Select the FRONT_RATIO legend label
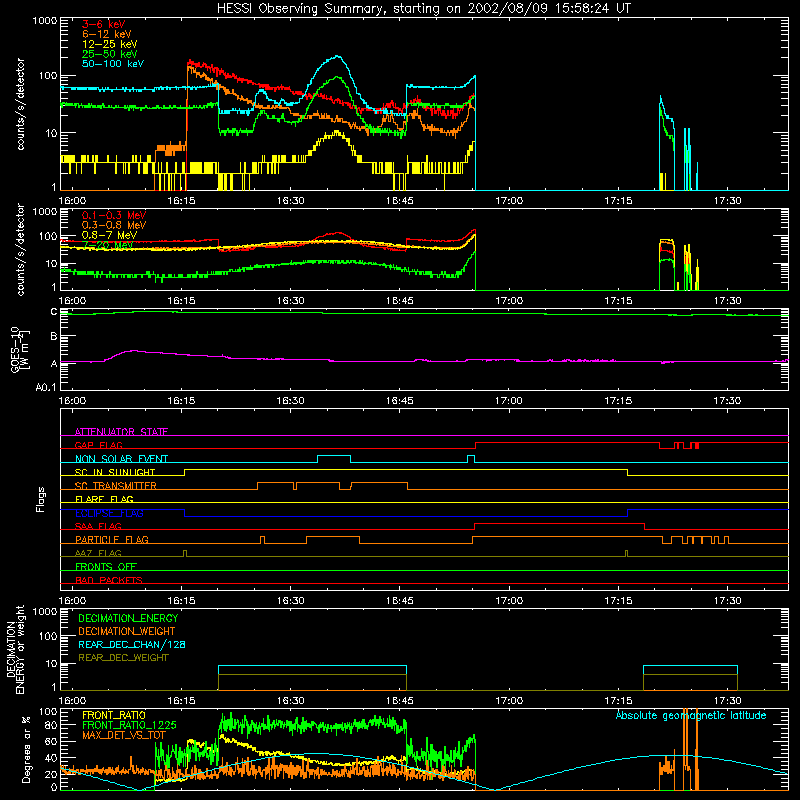 [x=114, y=715]
